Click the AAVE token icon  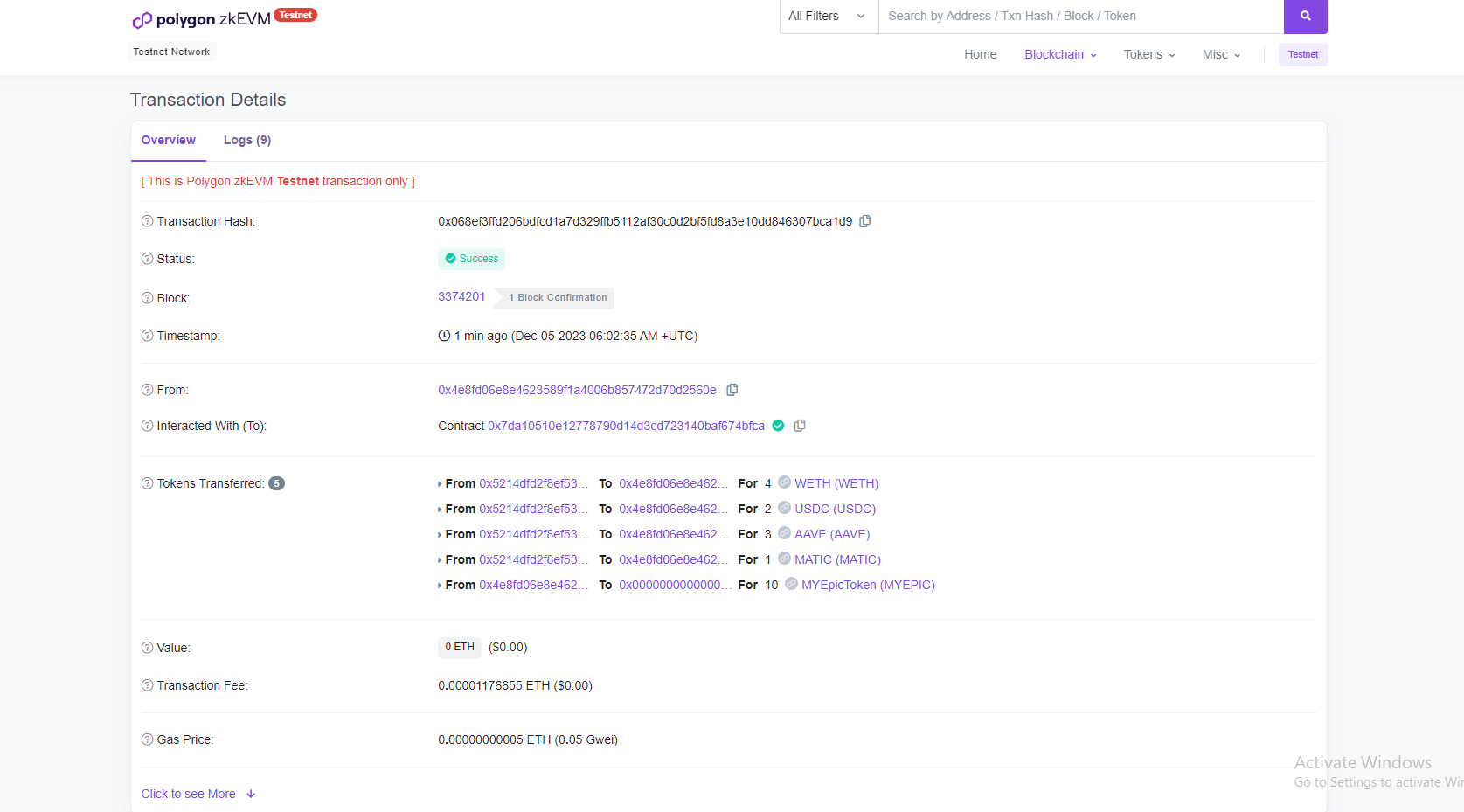pyautogui.click(x=784, y=533)
